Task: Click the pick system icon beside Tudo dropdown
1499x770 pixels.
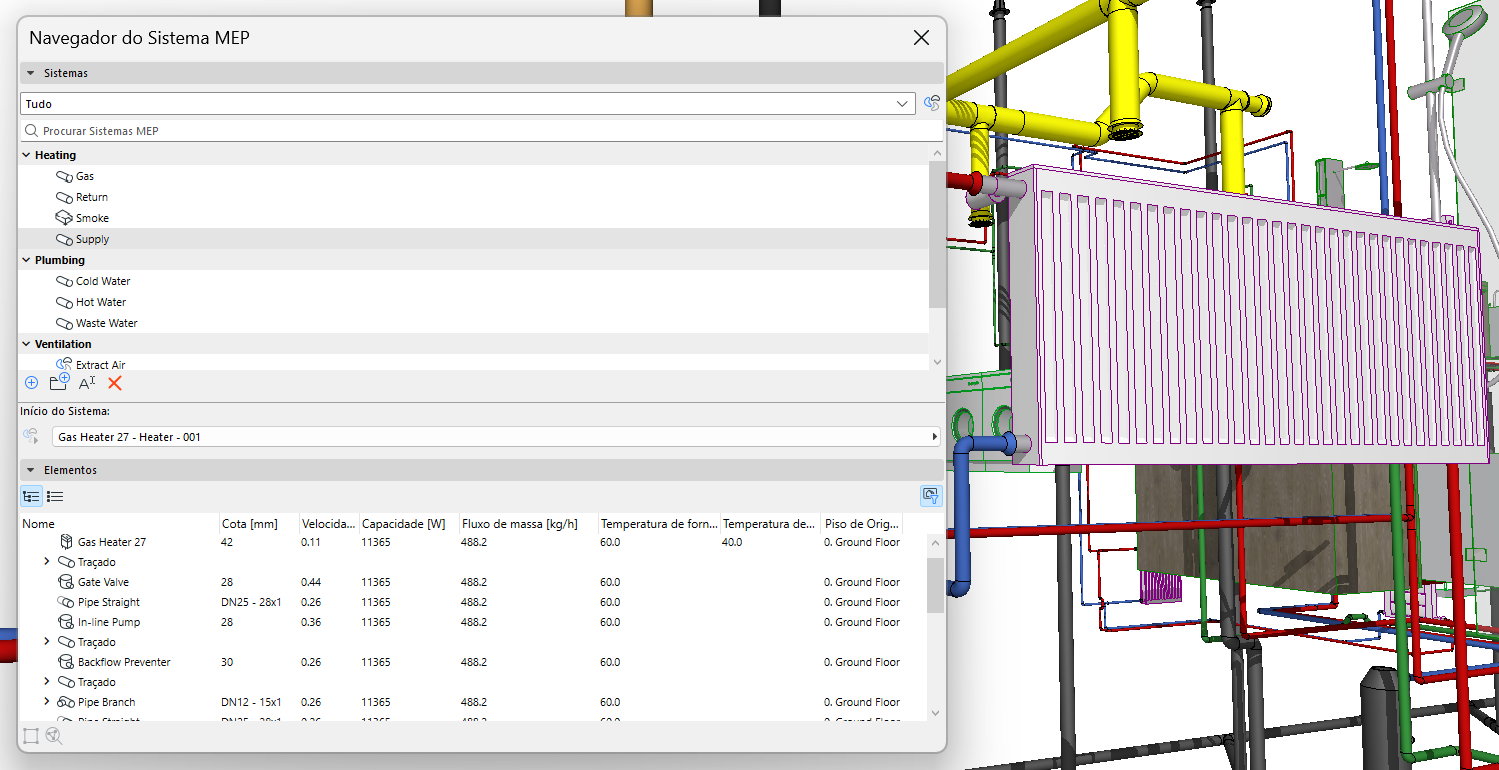Action: [x=932, y=103]
